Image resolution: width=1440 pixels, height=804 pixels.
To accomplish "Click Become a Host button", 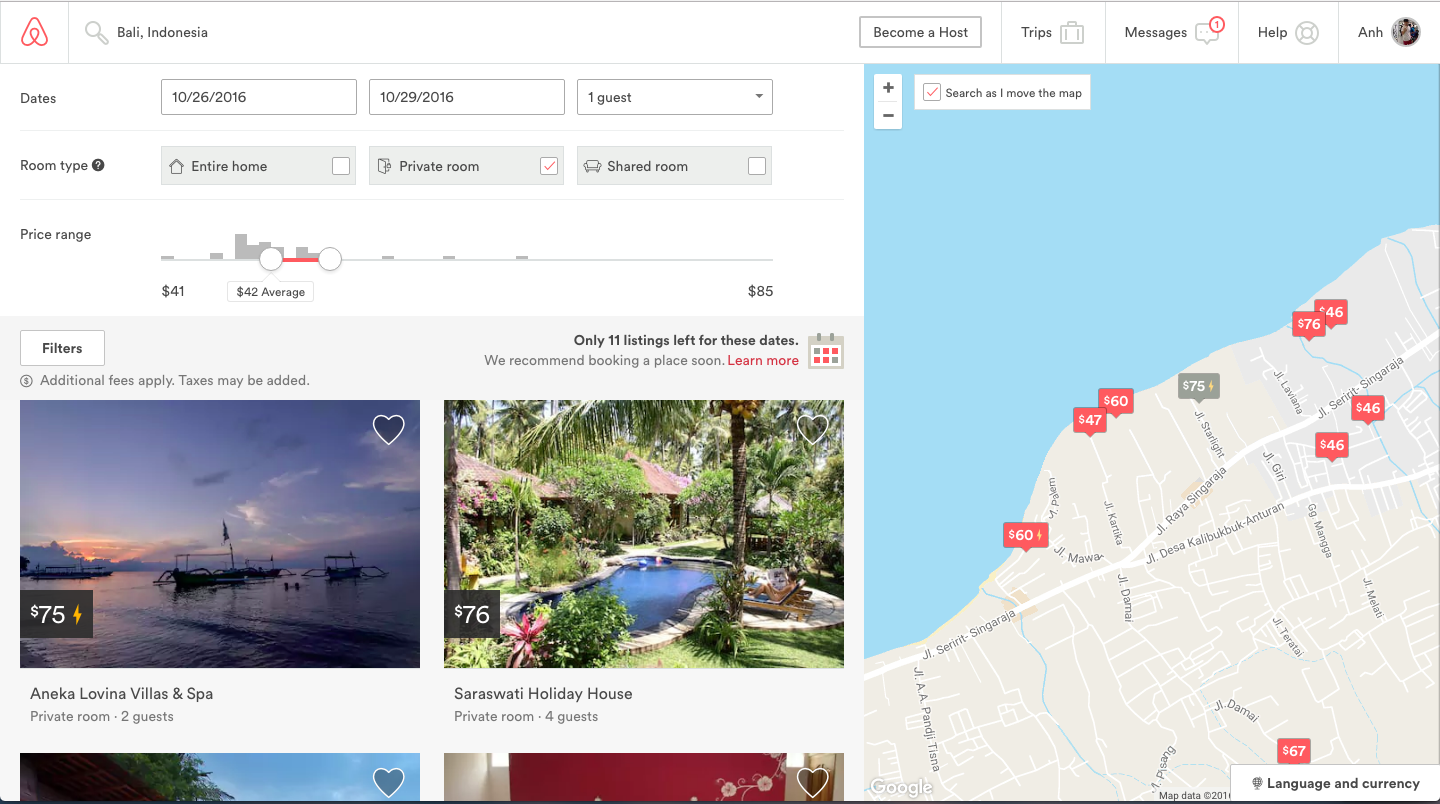I will tap(920, 32).
